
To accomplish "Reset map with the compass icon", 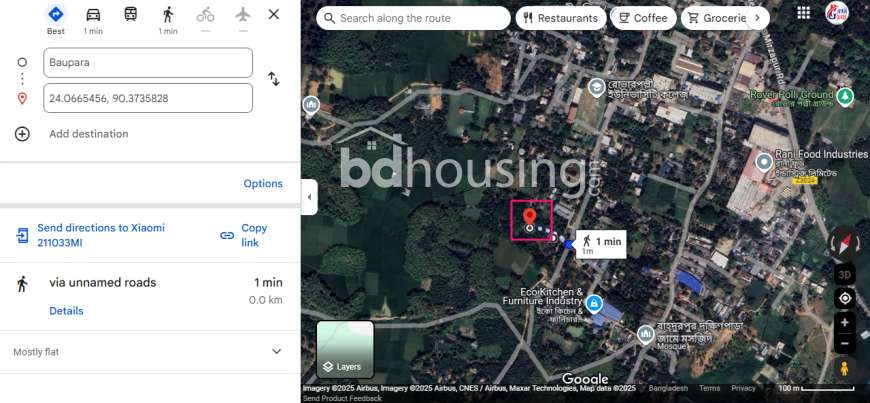I will tap(844, 243).
